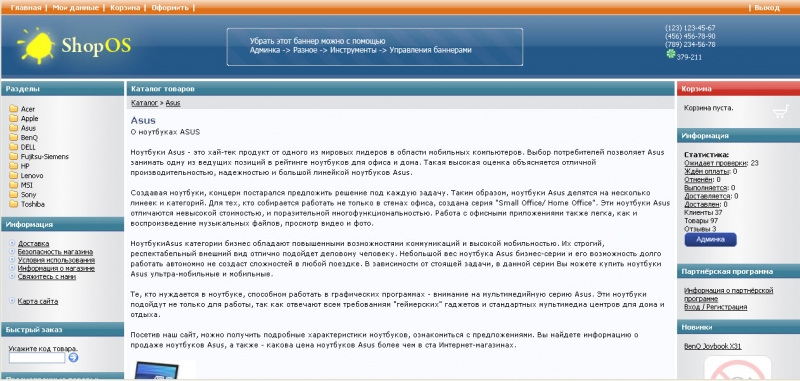Click Выход to log out
The height and width of the screenshot is (381, 800).
click(767, 8)
